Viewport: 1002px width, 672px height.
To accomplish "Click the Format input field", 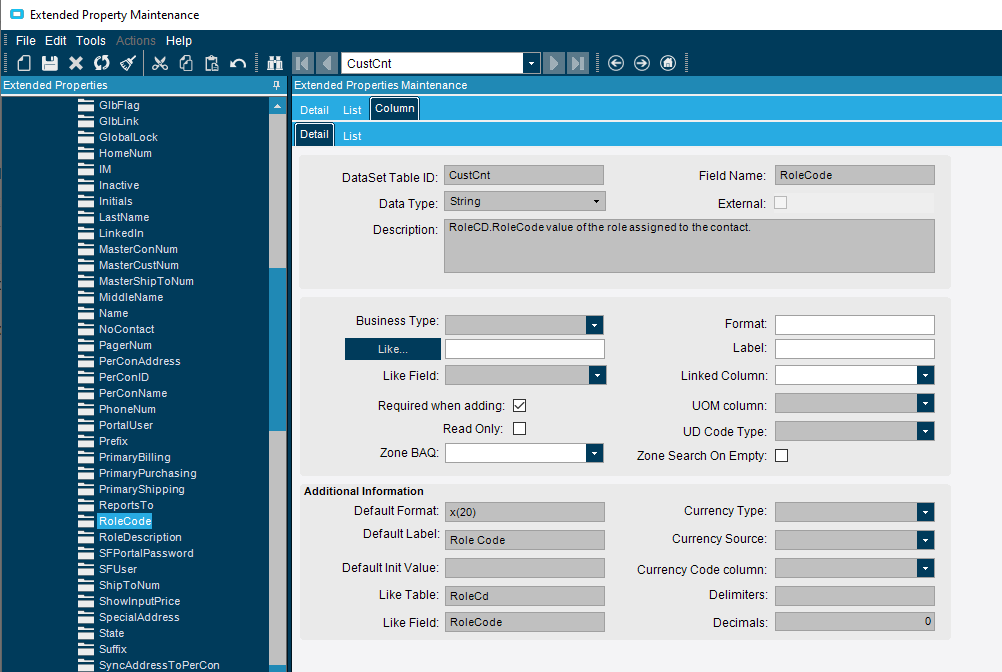I will (854, 325).
